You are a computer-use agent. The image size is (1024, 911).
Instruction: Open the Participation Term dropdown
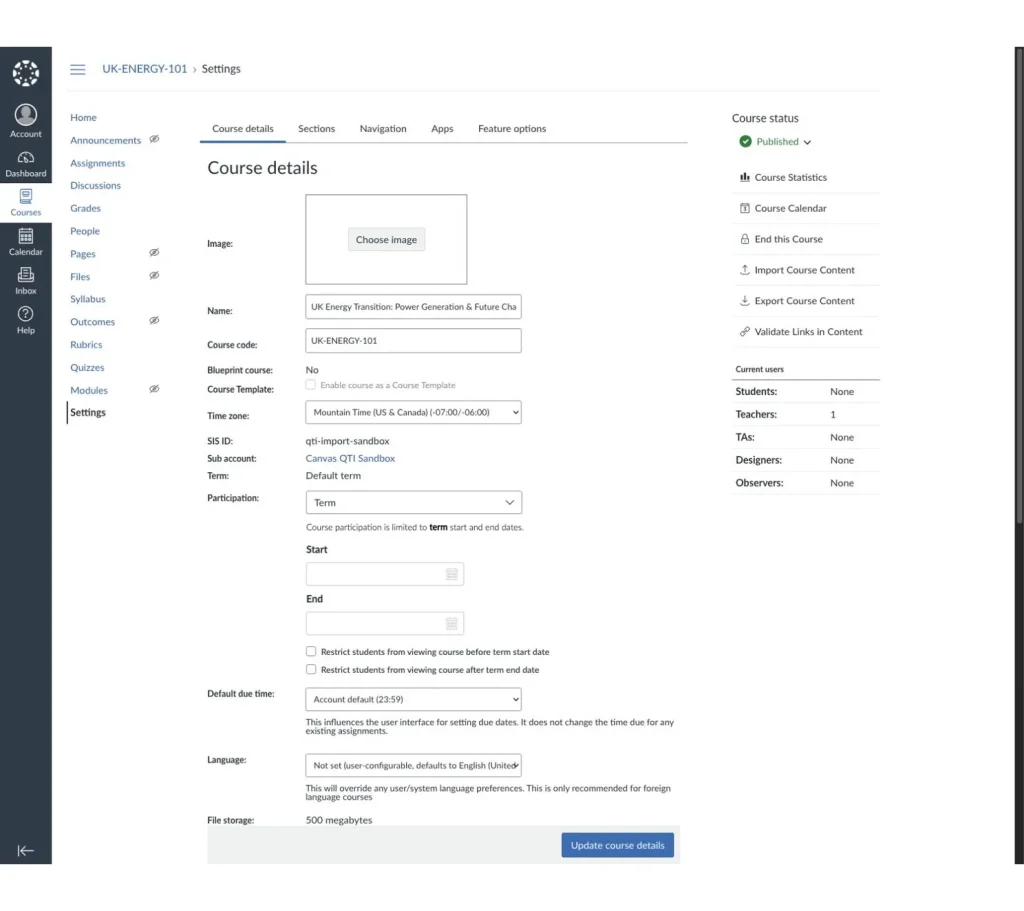[413, 502]
